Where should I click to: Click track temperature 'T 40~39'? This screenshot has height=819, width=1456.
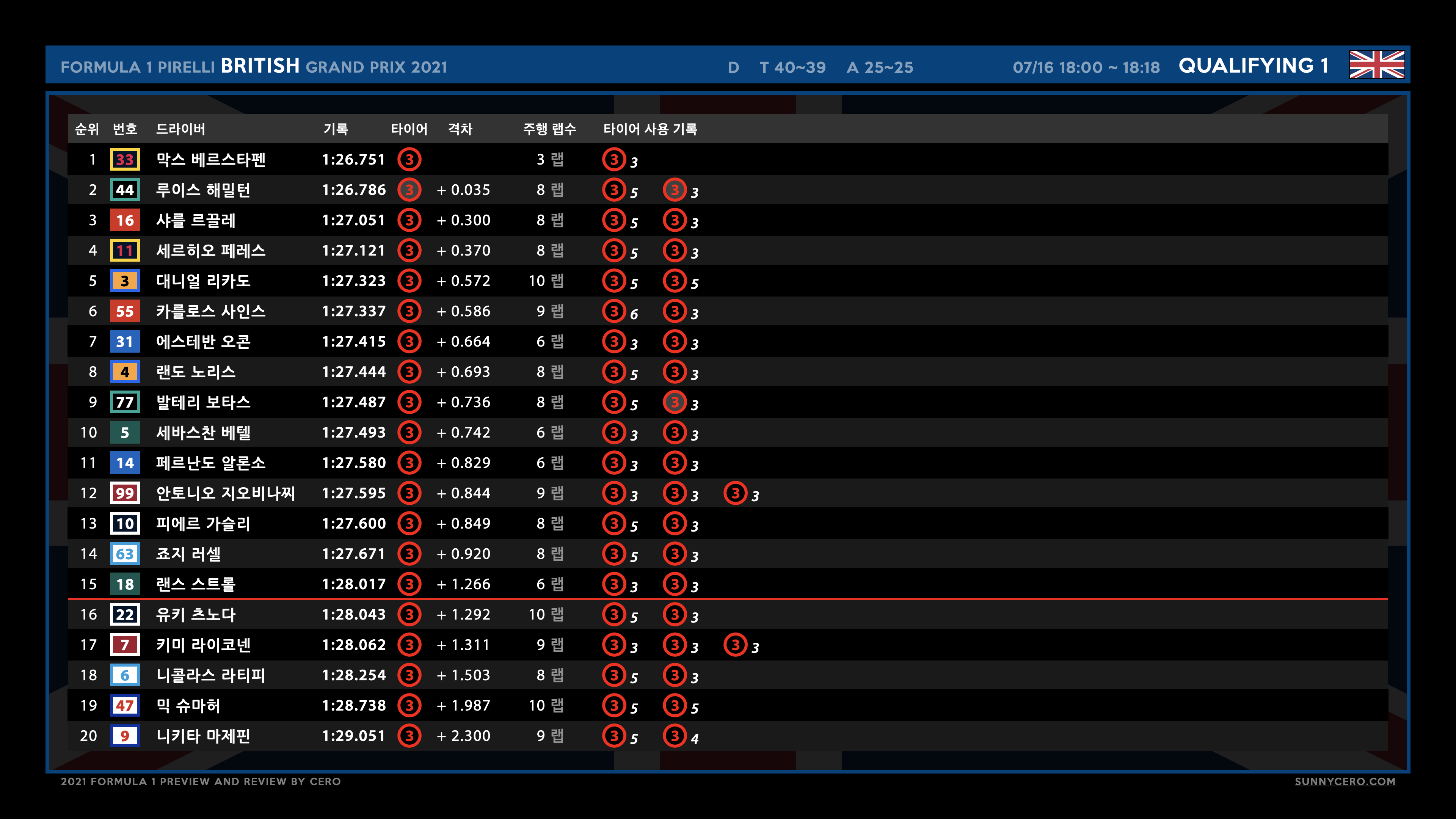coord(792,67)
